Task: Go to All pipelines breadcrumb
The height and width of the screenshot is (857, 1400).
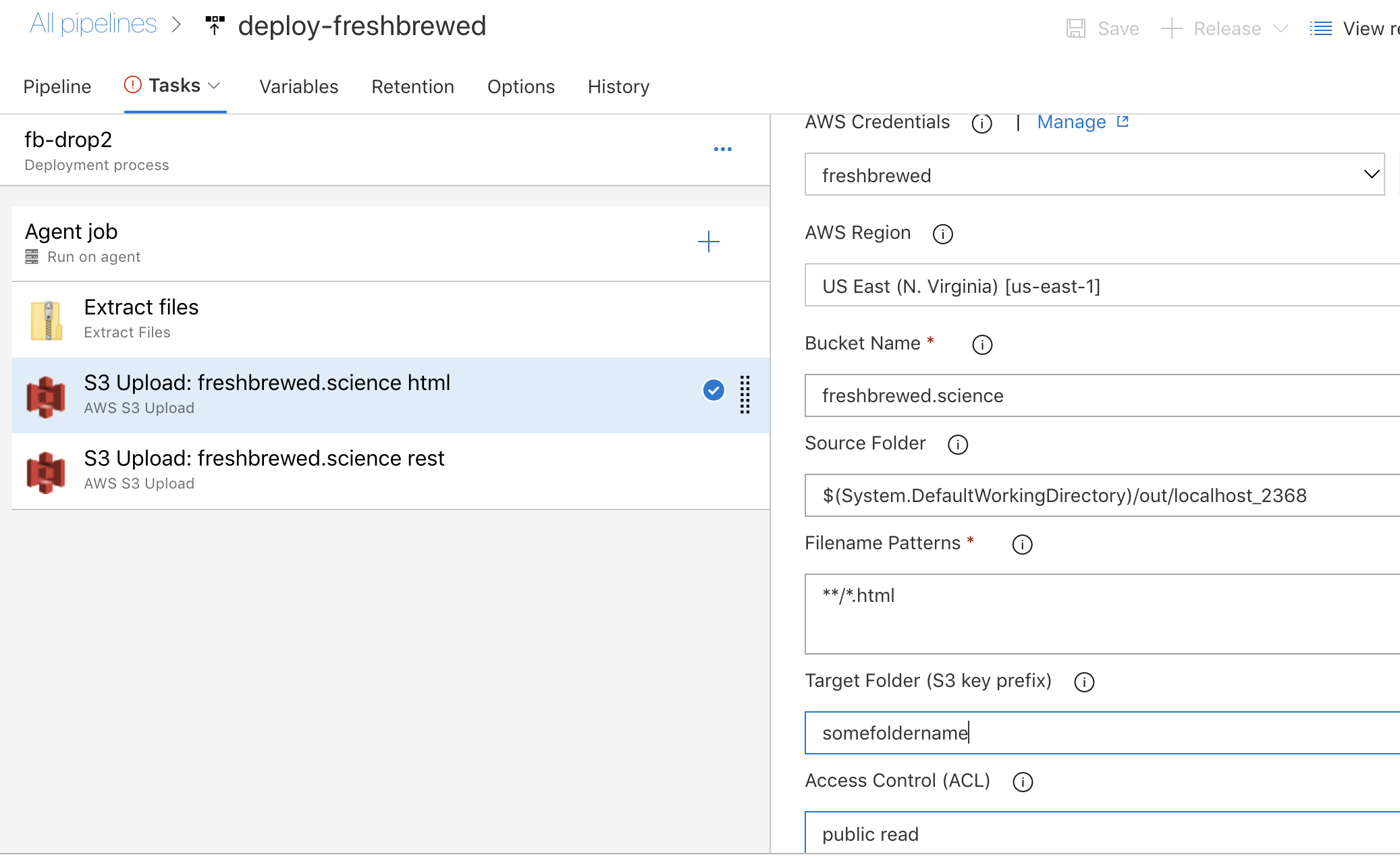Action: (93, 24)
